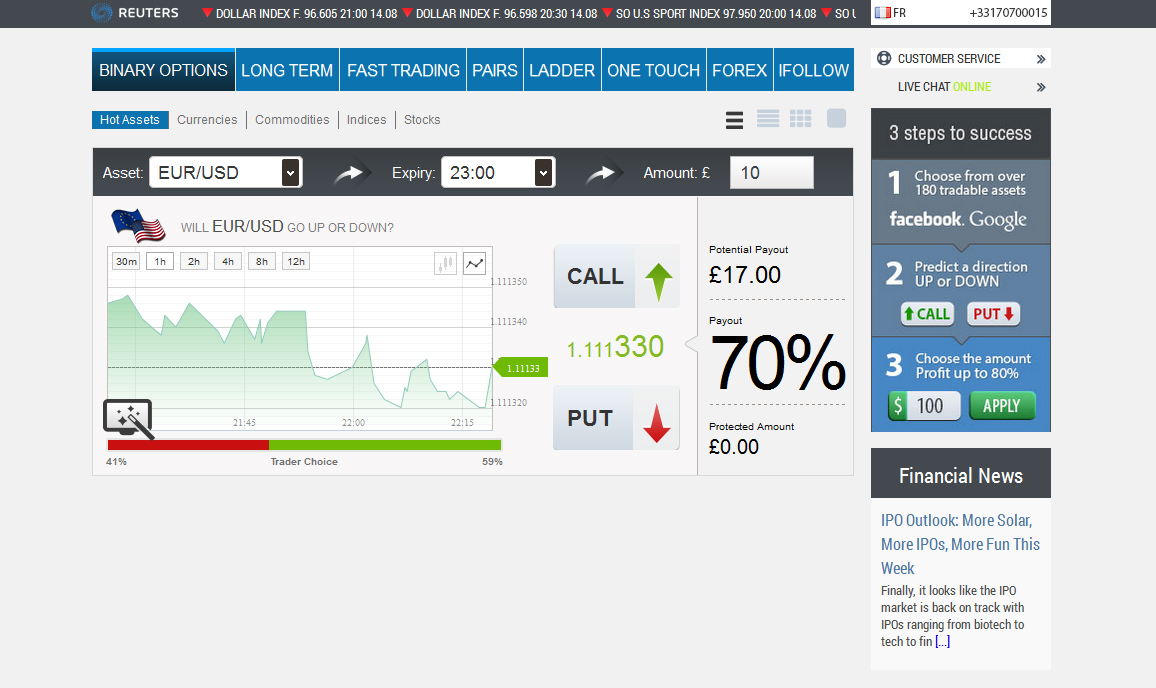Filter assets by Currencies
This screenshot has width=1156, height=688.
coord(207,119)
